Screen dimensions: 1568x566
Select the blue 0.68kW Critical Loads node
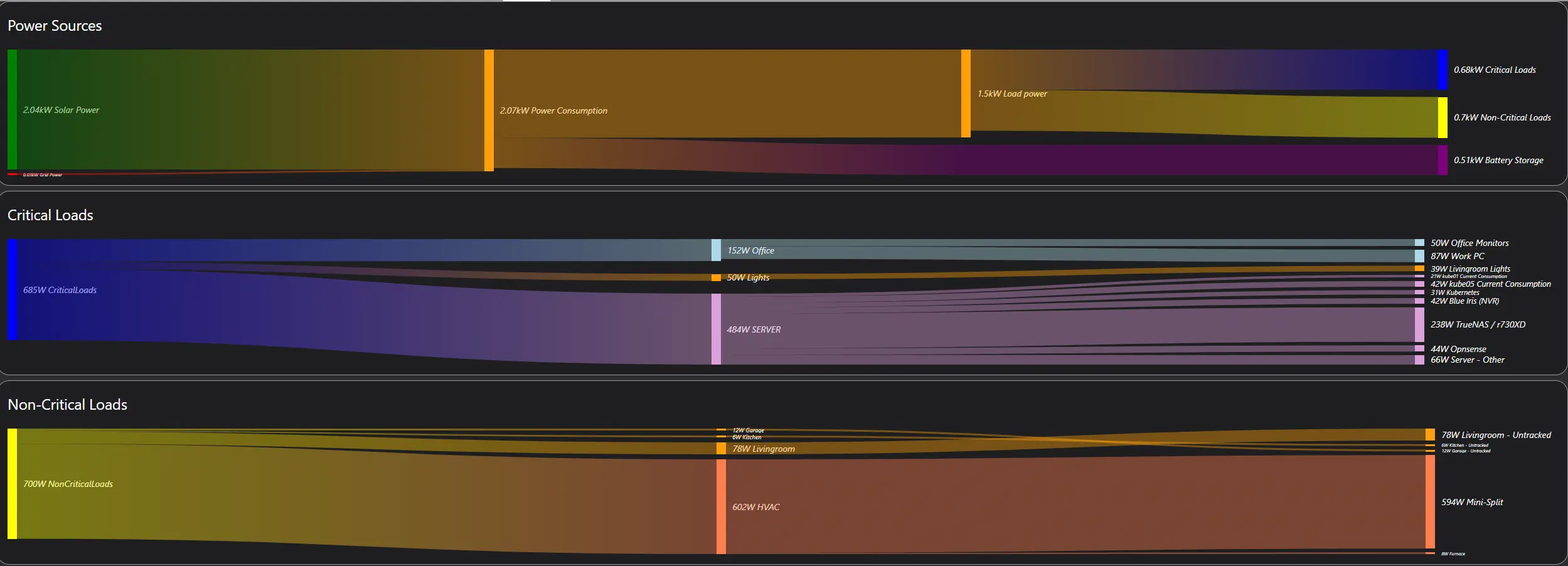click(x=1442, y=70)
